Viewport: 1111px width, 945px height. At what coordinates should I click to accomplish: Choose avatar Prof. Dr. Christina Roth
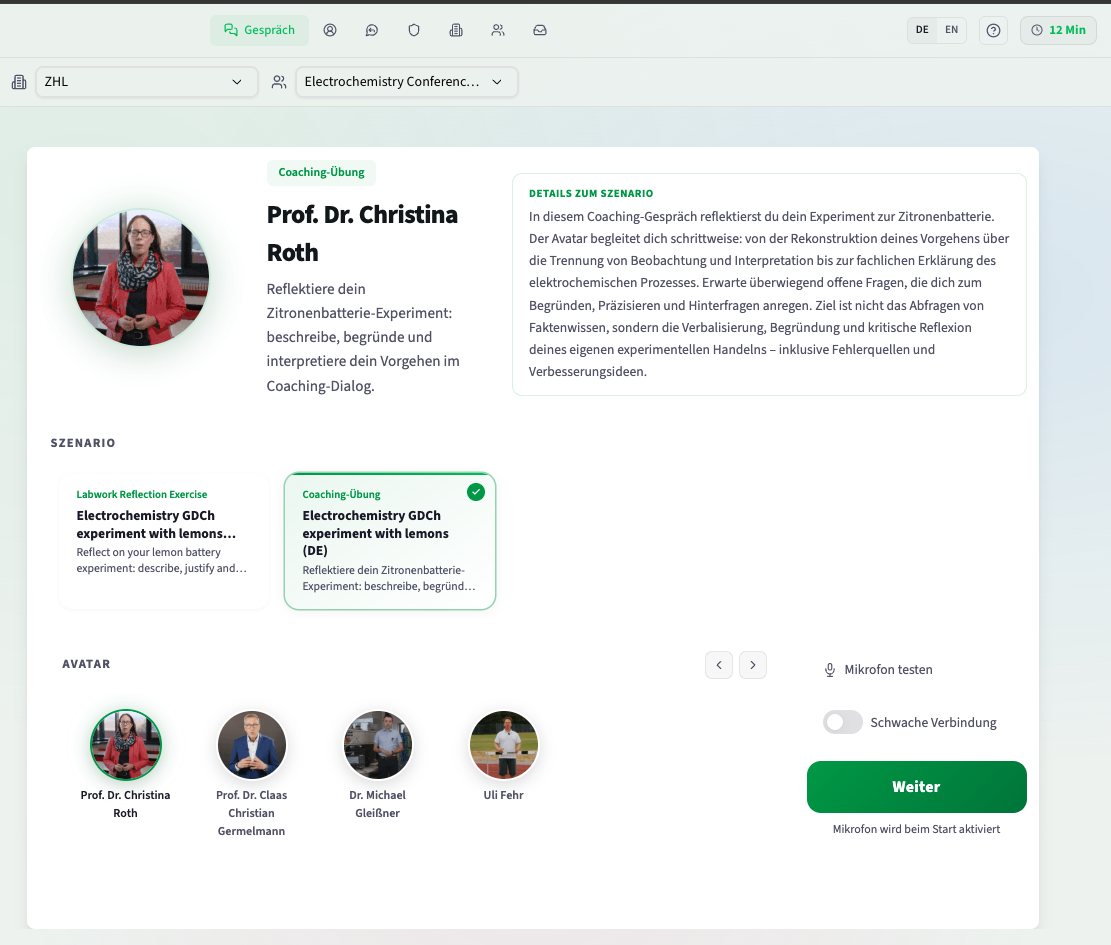point(125,765)
